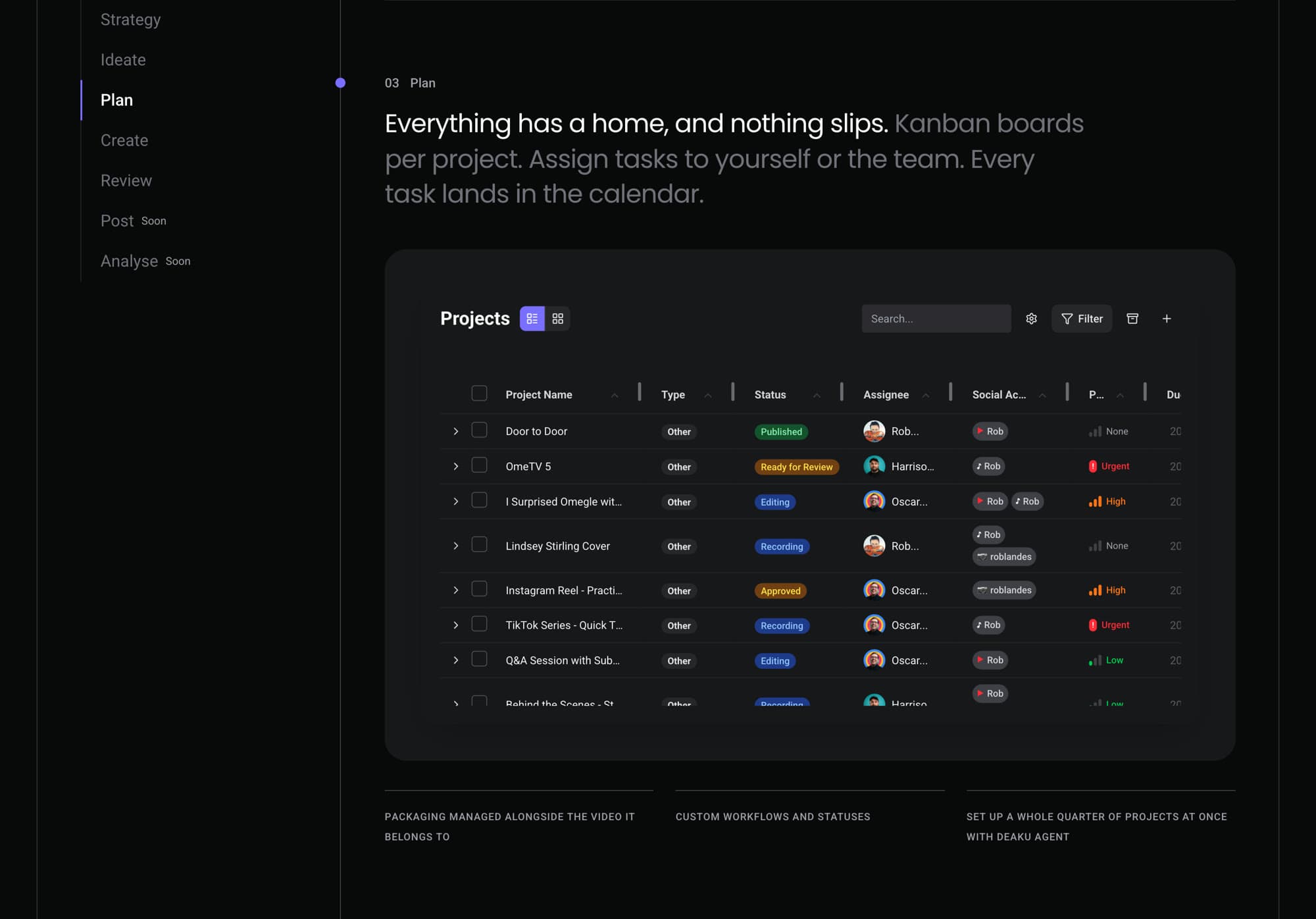Go to the Strategy section
Viewport: 1316px width, 919px height.
pyautogui.click(x=130, y=20)
